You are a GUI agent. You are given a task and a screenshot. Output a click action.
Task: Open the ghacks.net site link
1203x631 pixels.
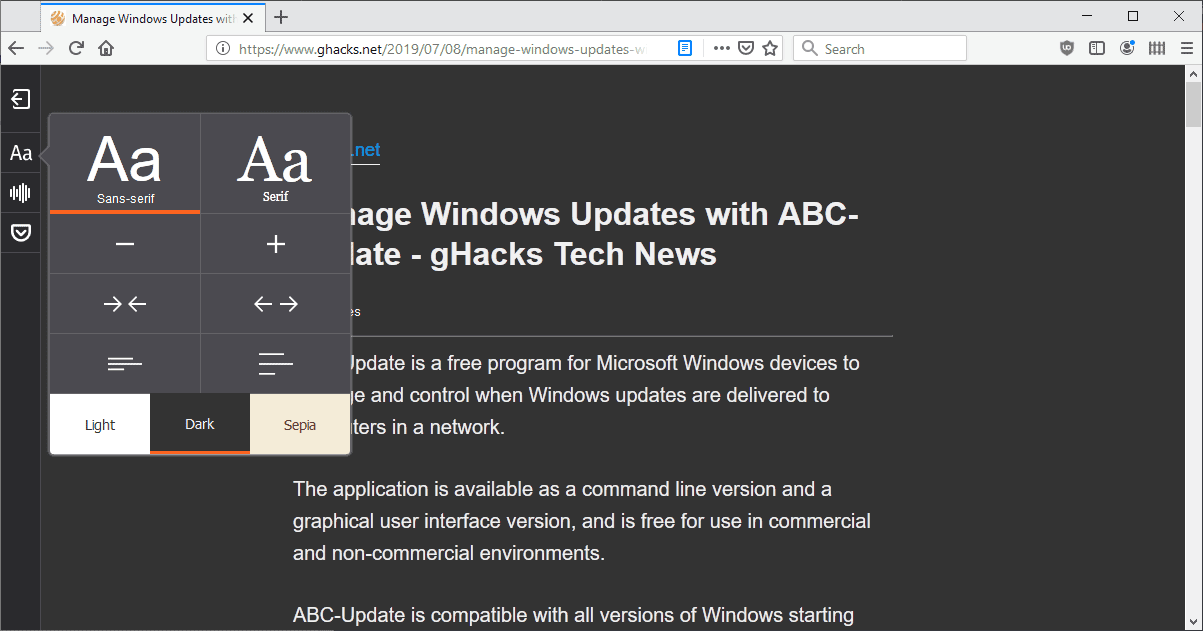tap(365, 150)
